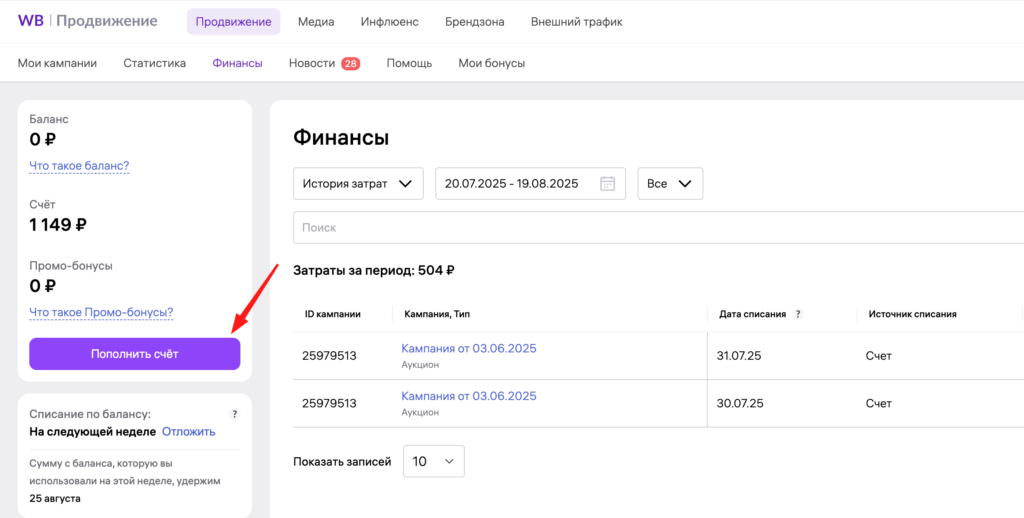Expand the История затрат dropdown
1024x518 pixels.
pyautogui.click(x=359, y=184)
